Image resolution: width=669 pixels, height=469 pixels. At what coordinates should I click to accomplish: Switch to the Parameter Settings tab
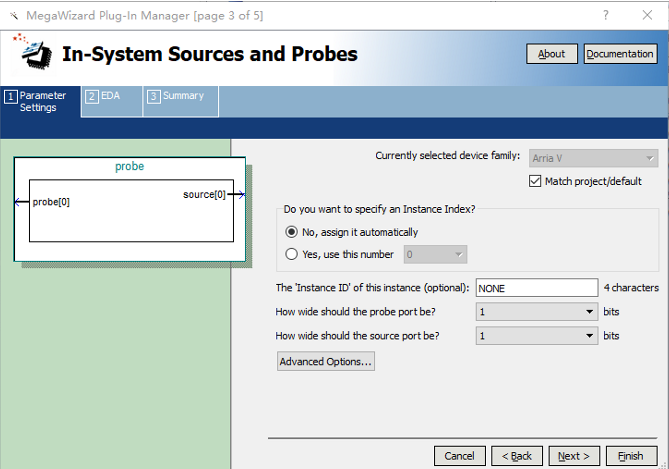(x=40, y=102)
